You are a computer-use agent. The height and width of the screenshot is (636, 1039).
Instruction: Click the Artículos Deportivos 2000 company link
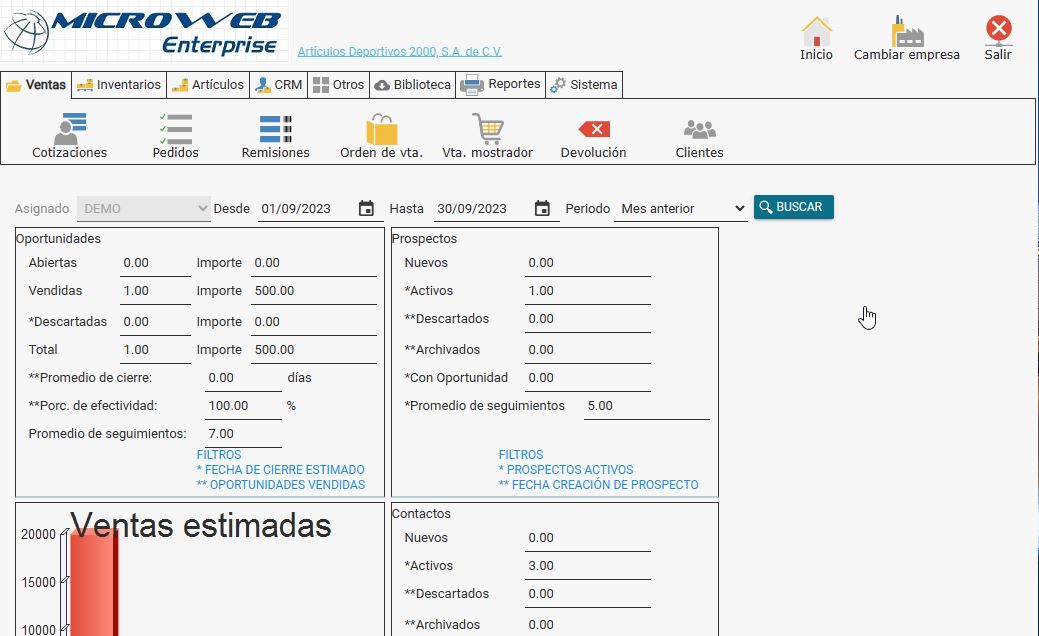399,51
